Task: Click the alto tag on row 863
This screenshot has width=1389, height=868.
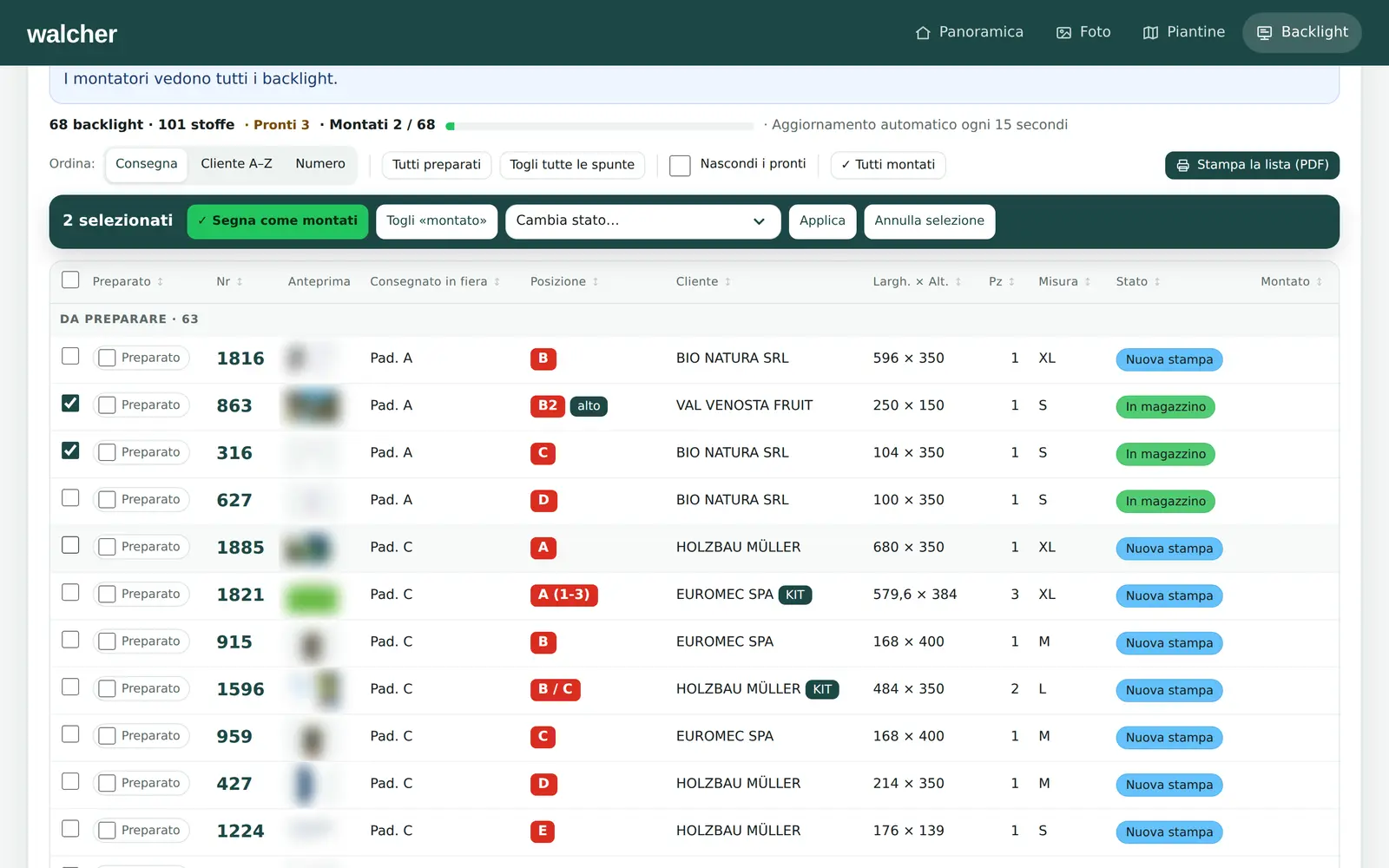Action: click(x=589, y=406)
